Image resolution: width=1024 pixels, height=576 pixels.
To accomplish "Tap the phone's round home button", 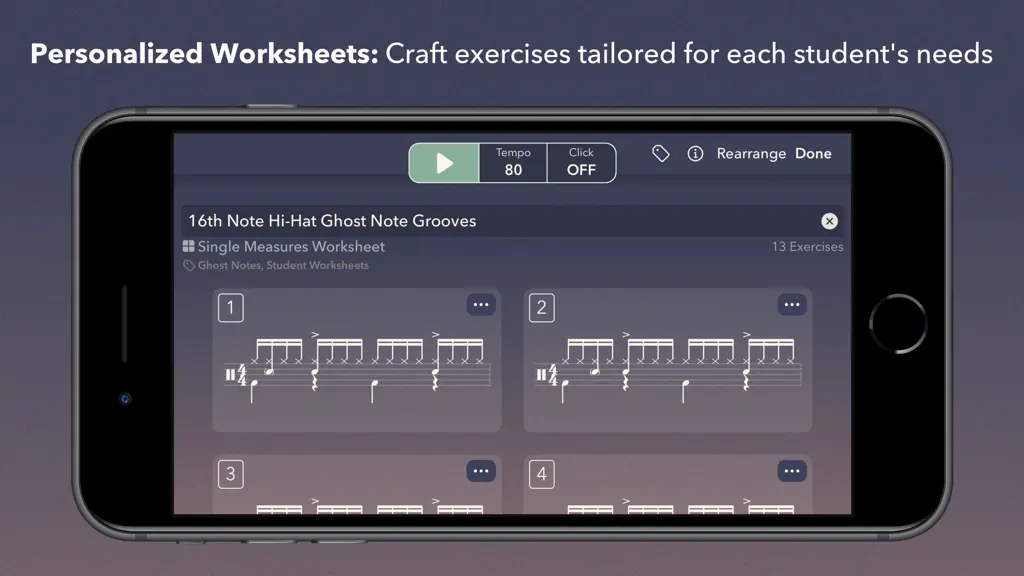I will pyautogui.click(x=898, y=324).
